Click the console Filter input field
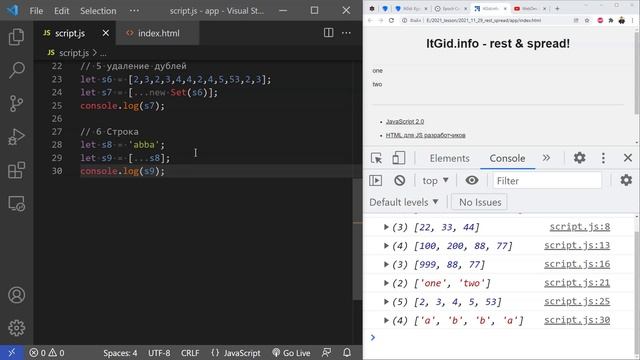The width and height of the screenshot is (640, 360). 547,180
